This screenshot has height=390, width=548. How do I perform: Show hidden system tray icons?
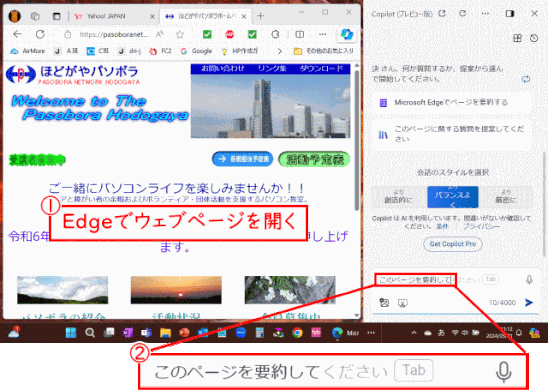[x=414, y=333]
